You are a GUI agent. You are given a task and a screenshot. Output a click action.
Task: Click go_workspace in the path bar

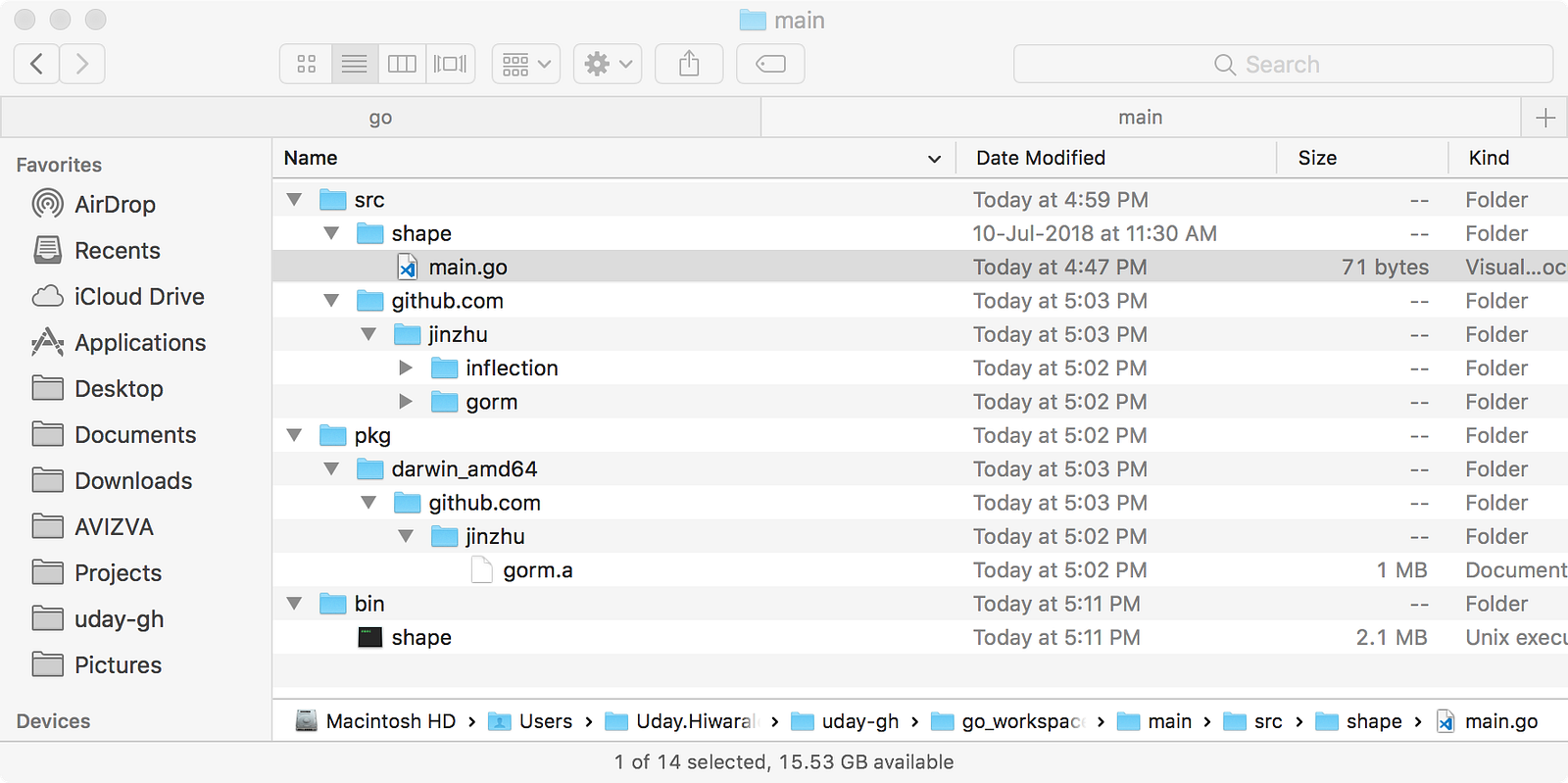[1007, 721]
